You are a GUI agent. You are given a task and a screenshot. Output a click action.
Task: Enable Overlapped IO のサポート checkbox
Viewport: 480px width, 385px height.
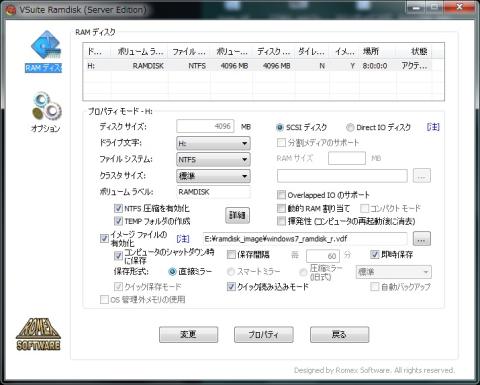(x=281, y=194)
